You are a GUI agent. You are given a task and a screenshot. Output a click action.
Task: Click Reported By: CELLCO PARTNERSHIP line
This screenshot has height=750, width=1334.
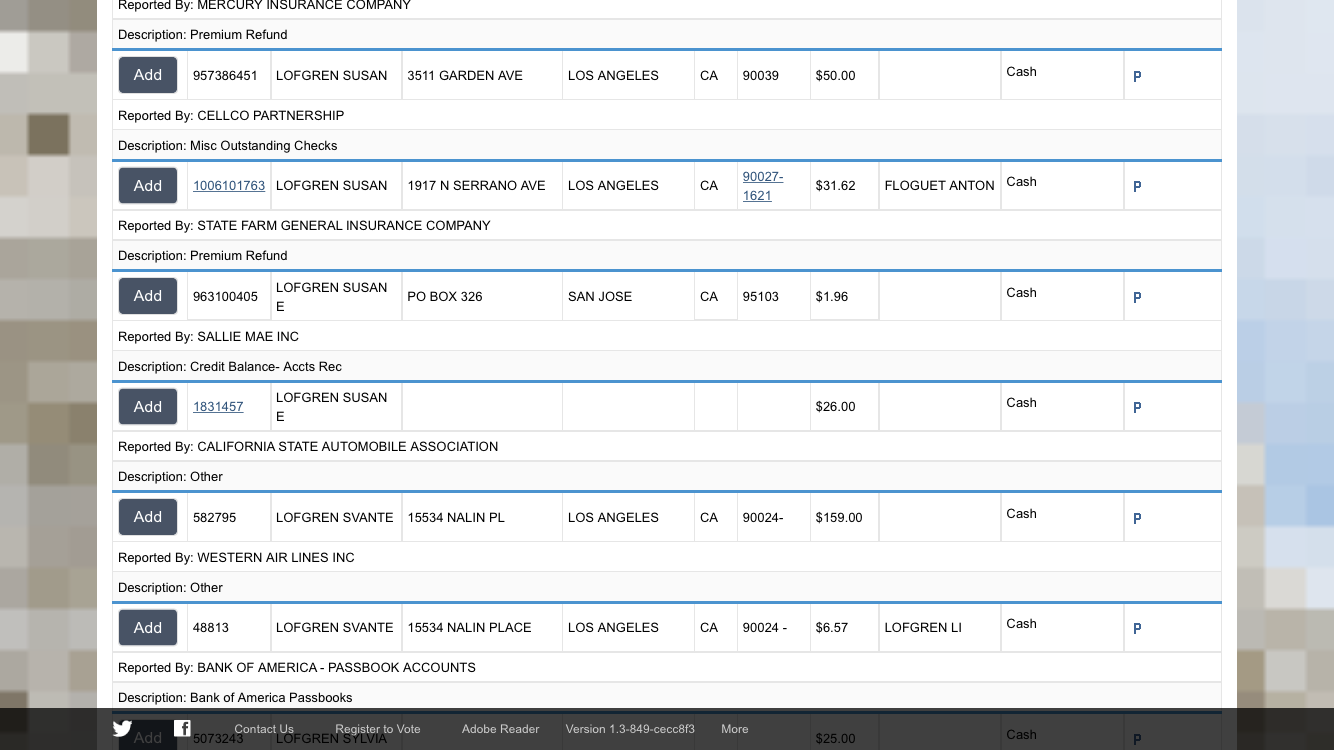(x=667, y=115)
